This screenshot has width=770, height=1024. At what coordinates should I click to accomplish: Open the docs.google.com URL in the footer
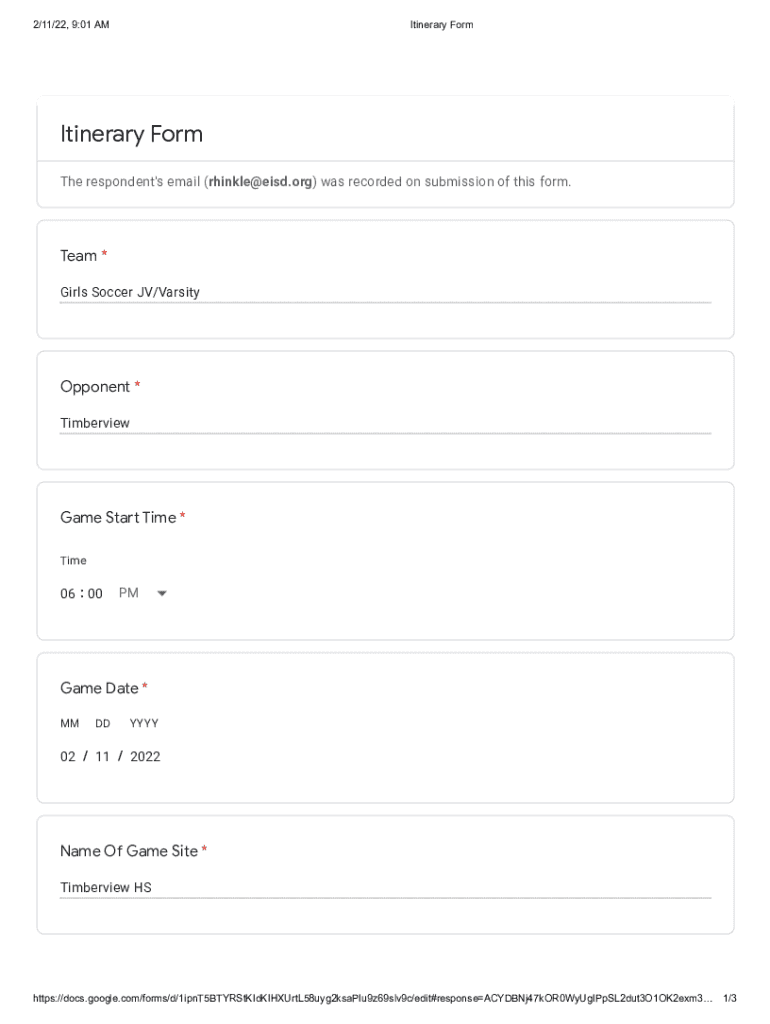(372, 998)
